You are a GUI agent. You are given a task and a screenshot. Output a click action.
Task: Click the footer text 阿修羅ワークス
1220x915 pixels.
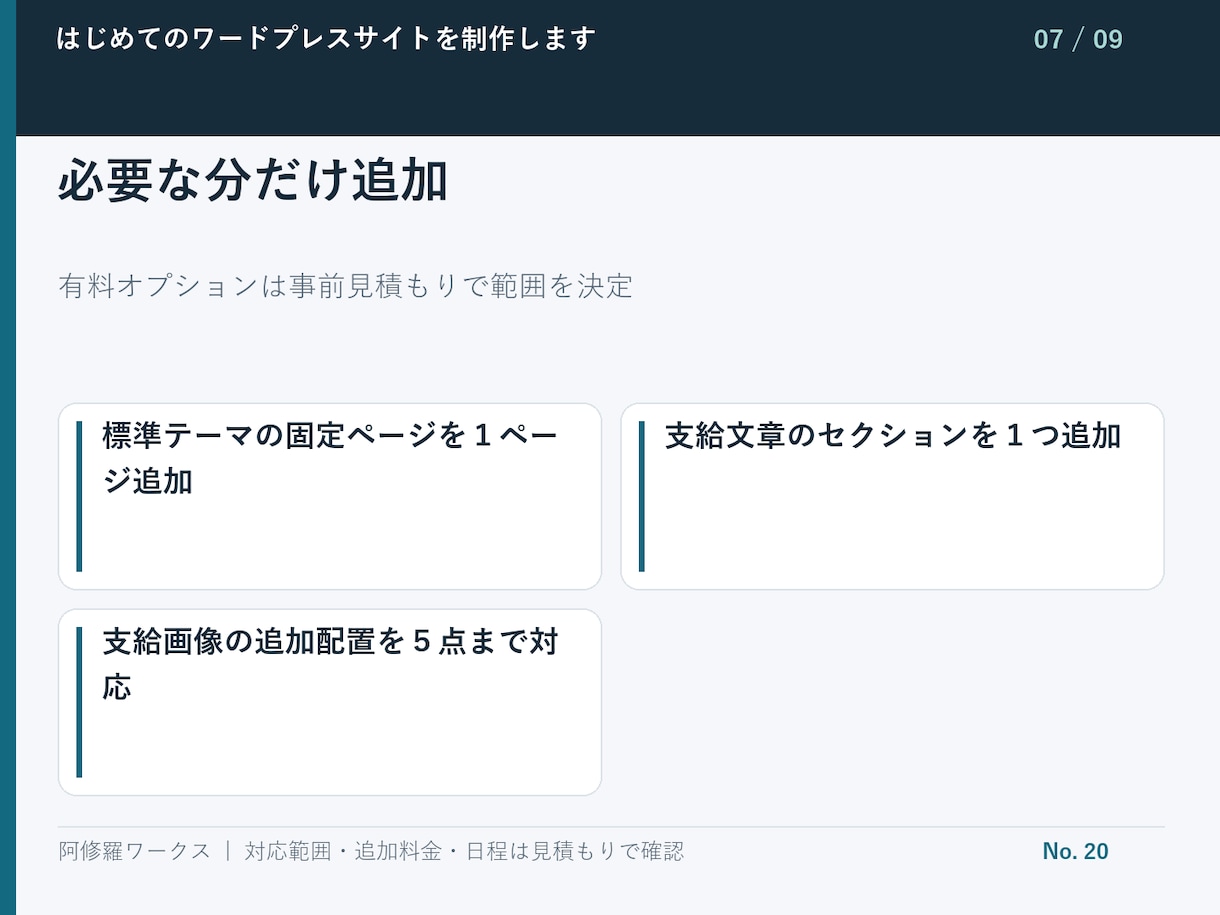click(134, 851)
